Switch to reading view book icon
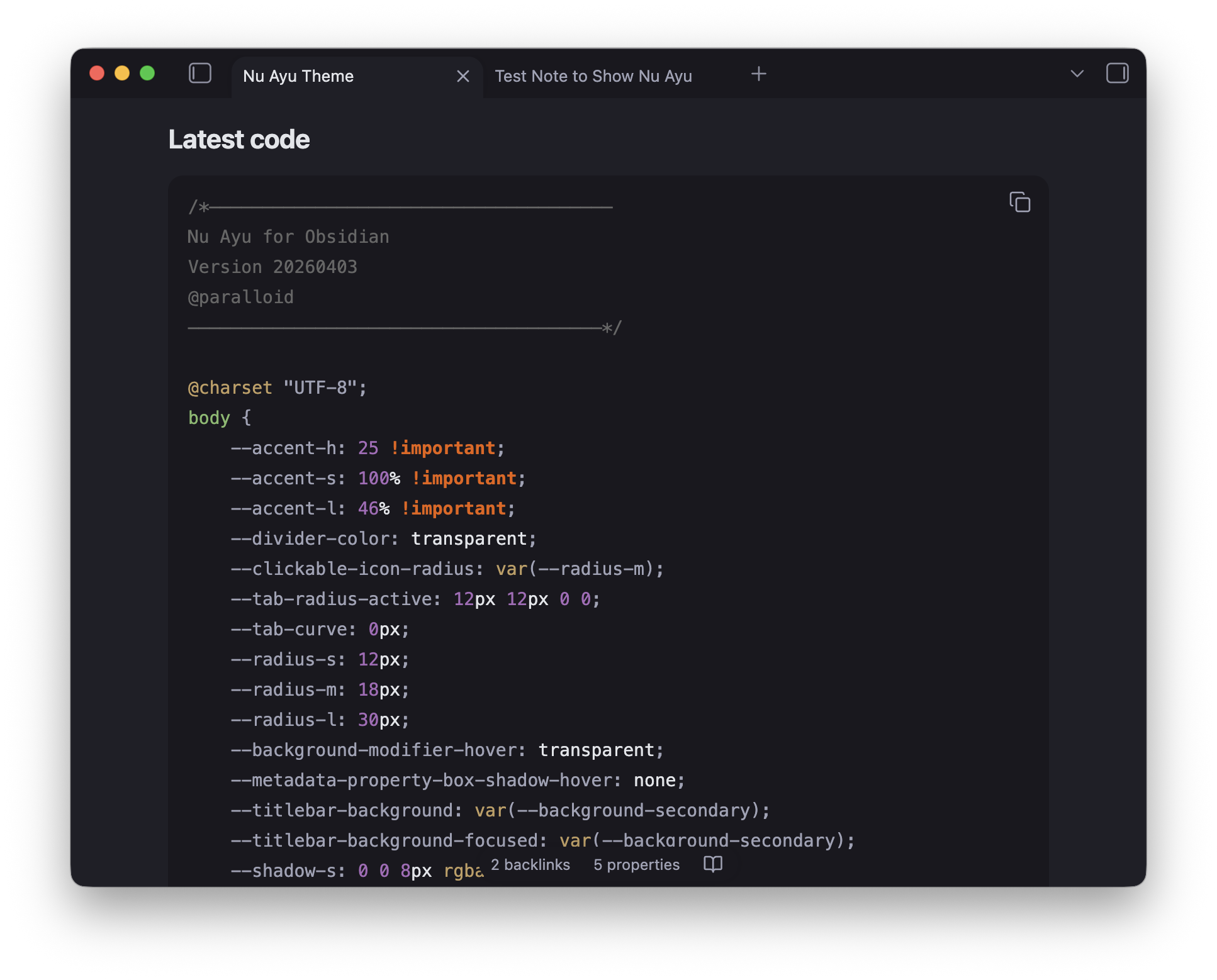 tap(713, 864)
